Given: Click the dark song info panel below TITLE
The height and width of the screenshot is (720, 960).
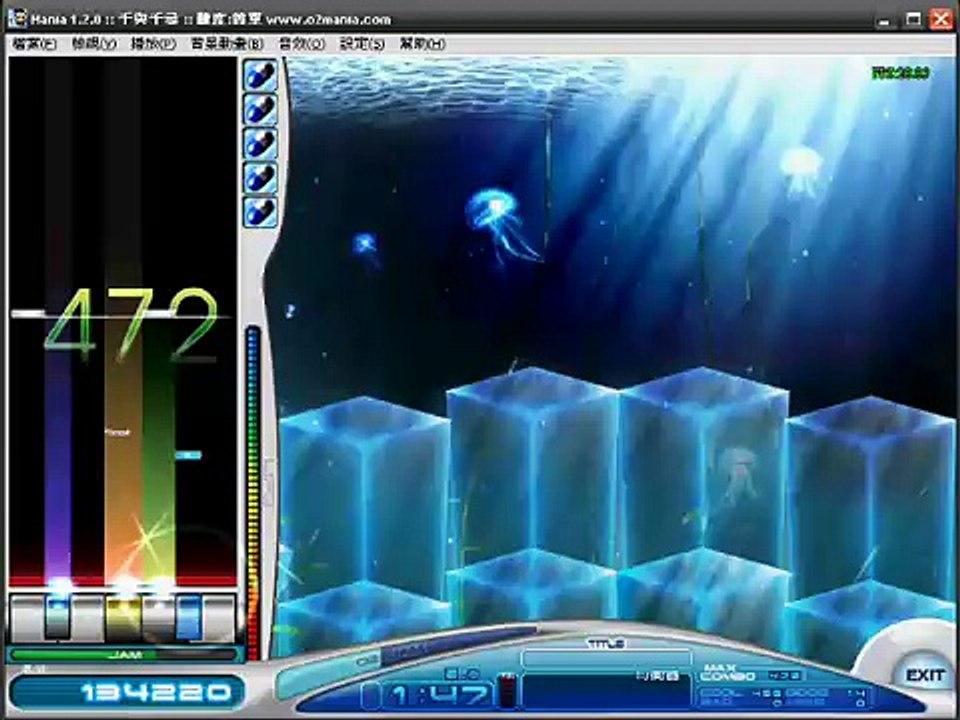Looking at the screenshot, I should click(606, 690).
